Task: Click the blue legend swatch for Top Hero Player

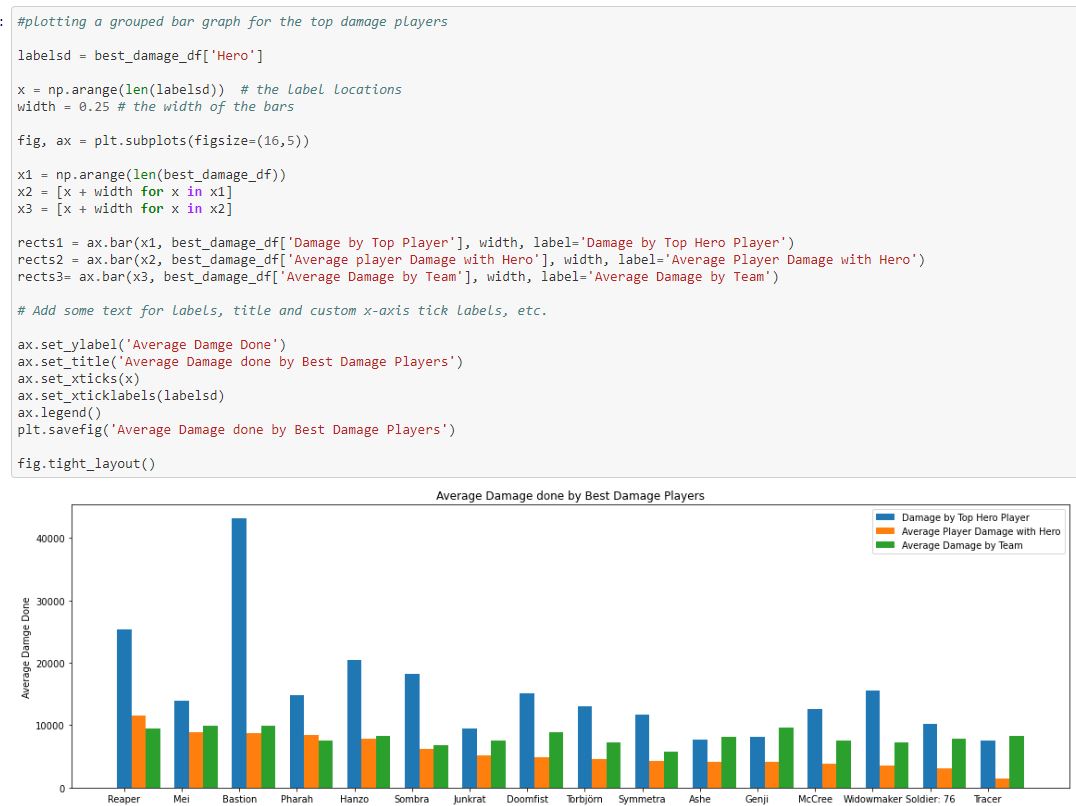Action: 885,518
